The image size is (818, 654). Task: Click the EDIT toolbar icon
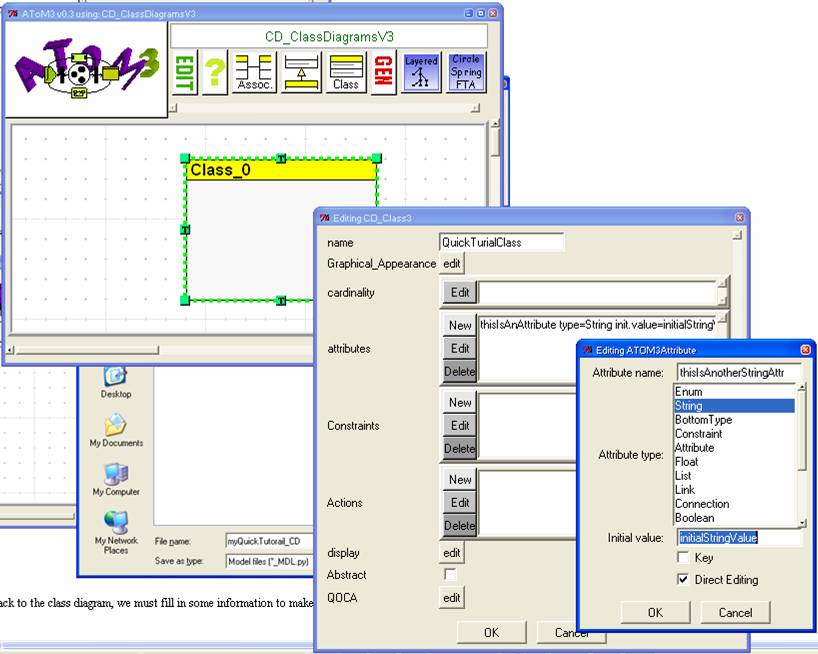[185, 74]
